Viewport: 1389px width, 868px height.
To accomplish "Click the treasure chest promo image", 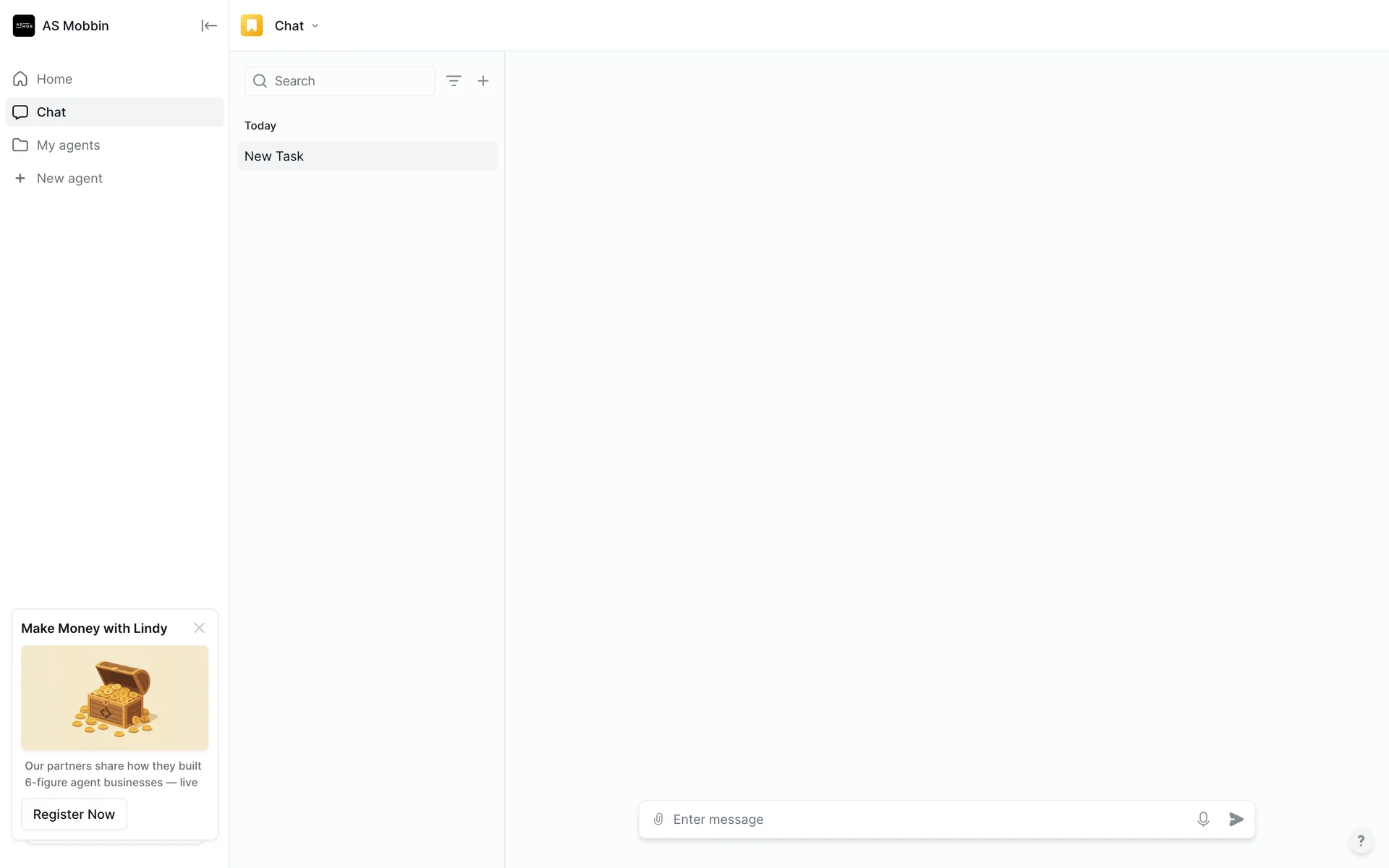I will (115, 697).
